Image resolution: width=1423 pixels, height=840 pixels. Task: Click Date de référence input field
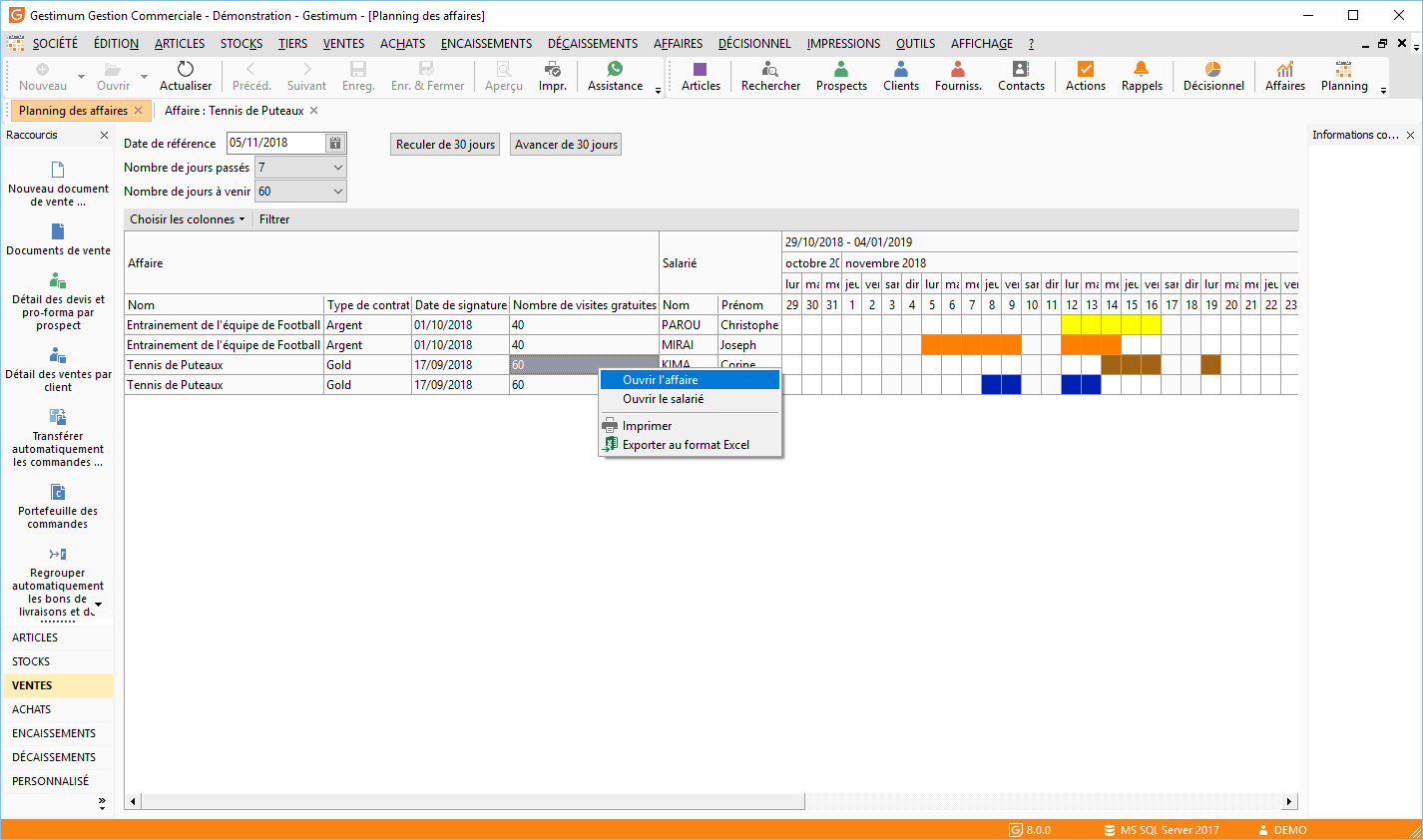[275, 143]
